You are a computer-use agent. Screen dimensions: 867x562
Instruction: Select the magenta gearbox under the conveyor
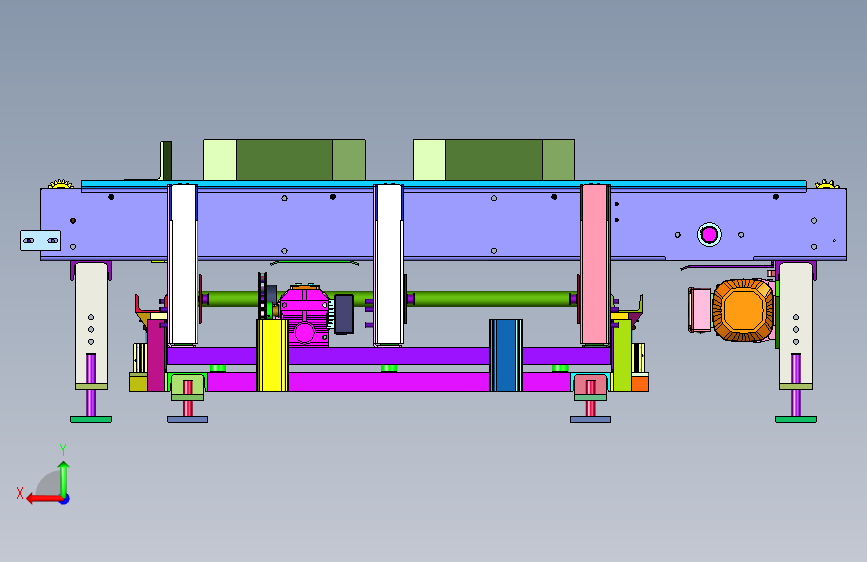[304, 316]
